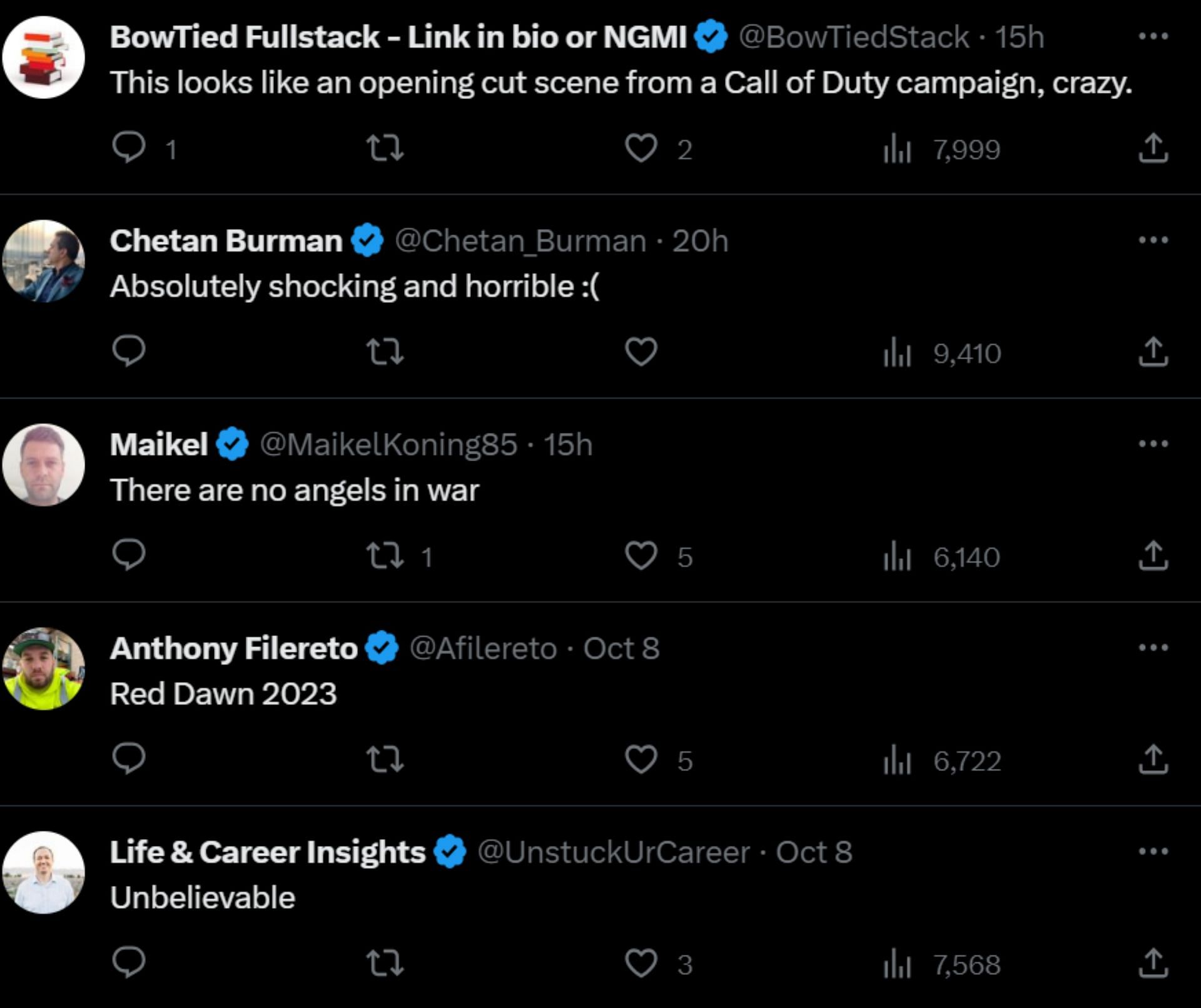
Task: Open more options on Life & Career Insights tweet
Action: coord(1153,852)
